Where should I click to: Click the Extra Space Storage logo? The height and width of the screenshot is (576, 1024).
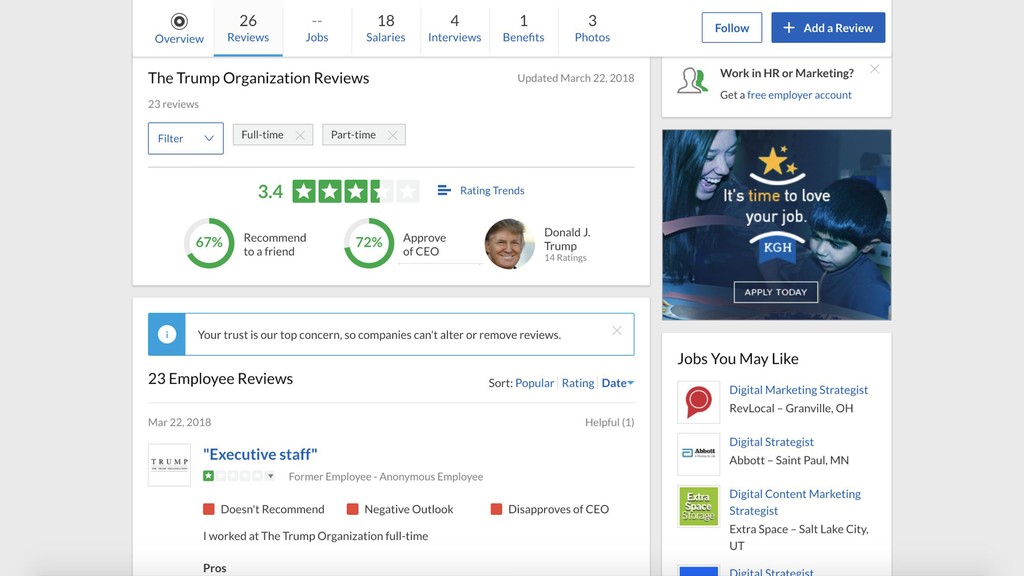click(x=698, y=506)
